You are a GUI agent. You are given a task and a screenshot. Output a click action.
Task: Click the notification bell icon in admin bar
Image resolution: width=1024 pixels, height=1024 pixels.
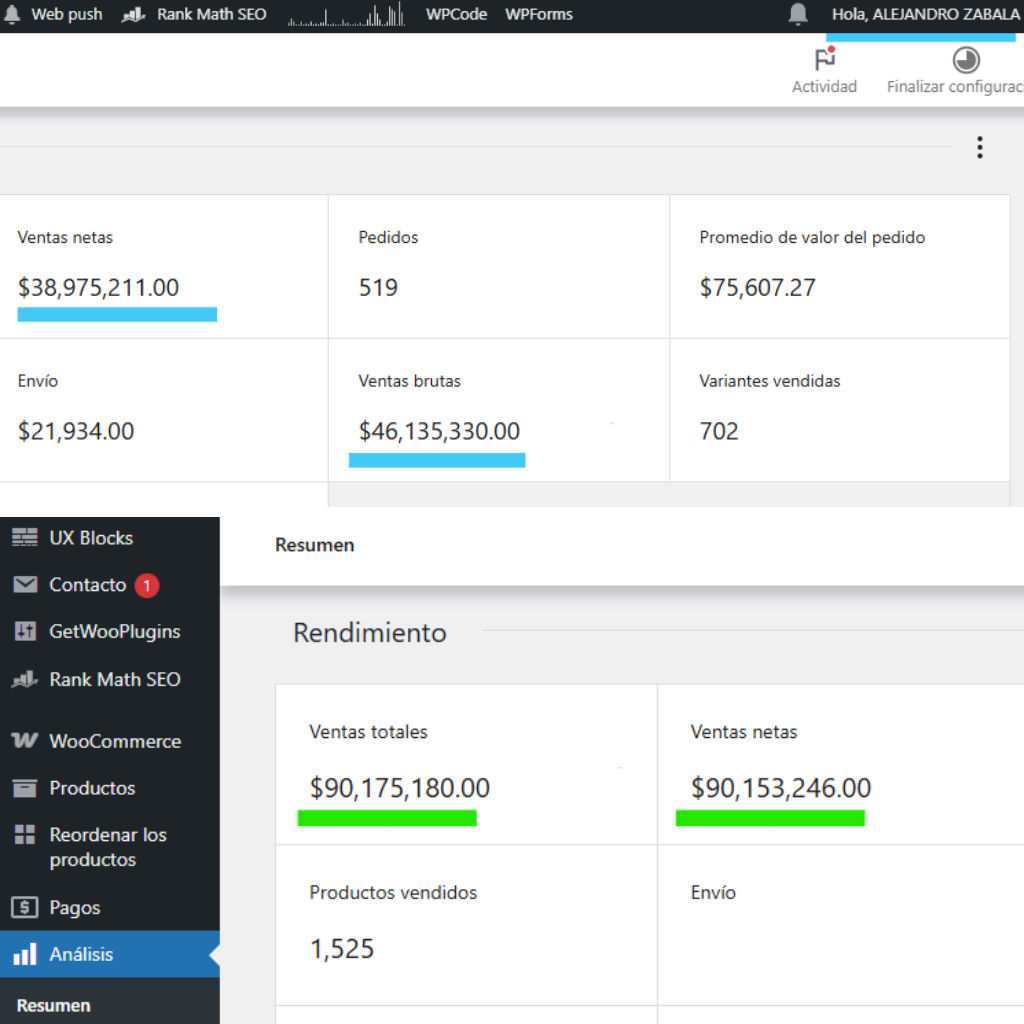798,14
